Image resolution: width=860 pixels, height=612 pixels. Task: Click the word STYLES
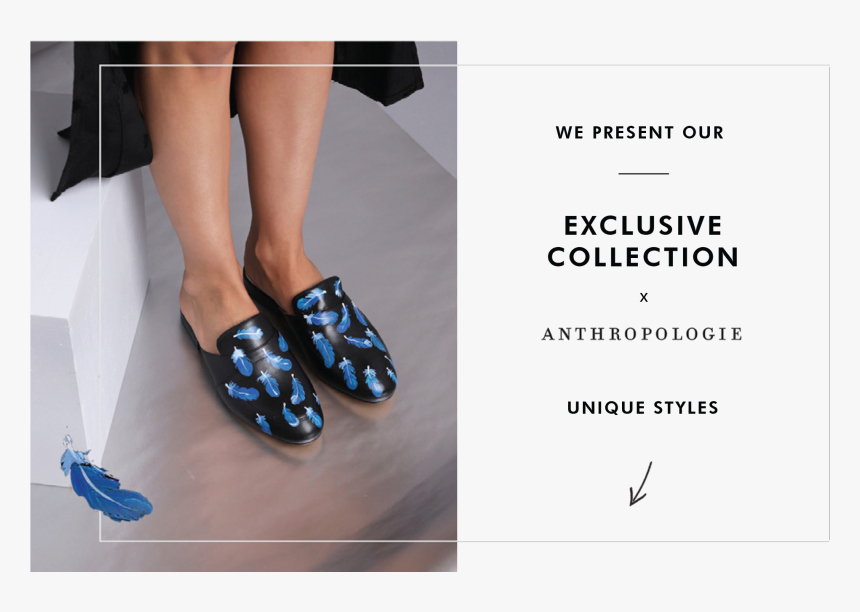pyautogui.click(x=686, y=408)
